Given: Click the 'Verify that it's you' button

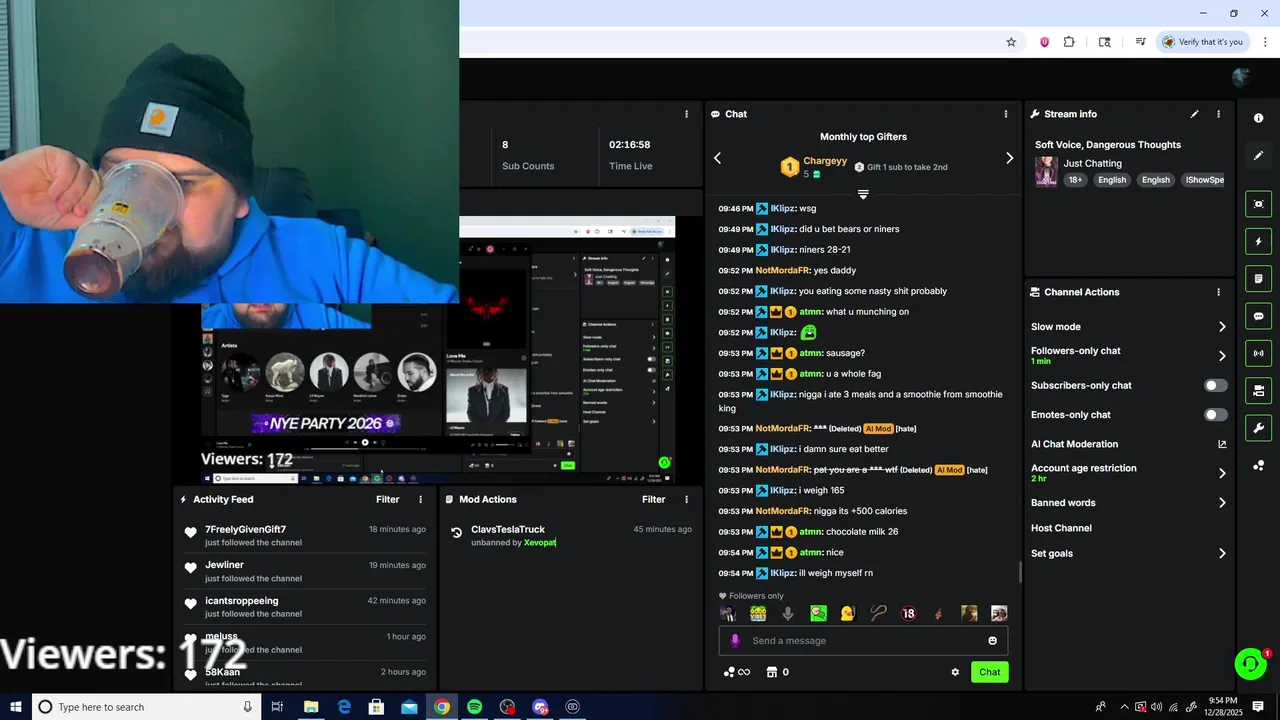Looking at the screenshot, I should pos(1202,42).
